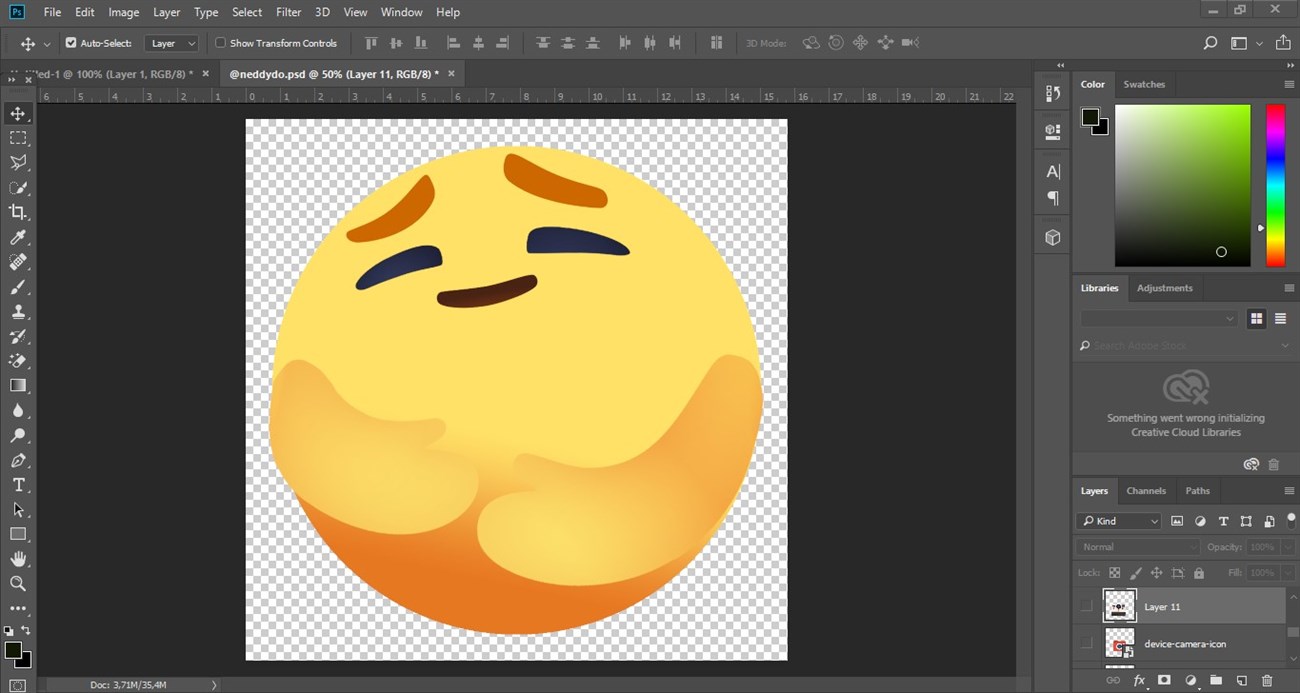Uncheck the Auto-Select checkbox
The height and width of the screenshot is (693, 1300).
click(x=71, y=43)
